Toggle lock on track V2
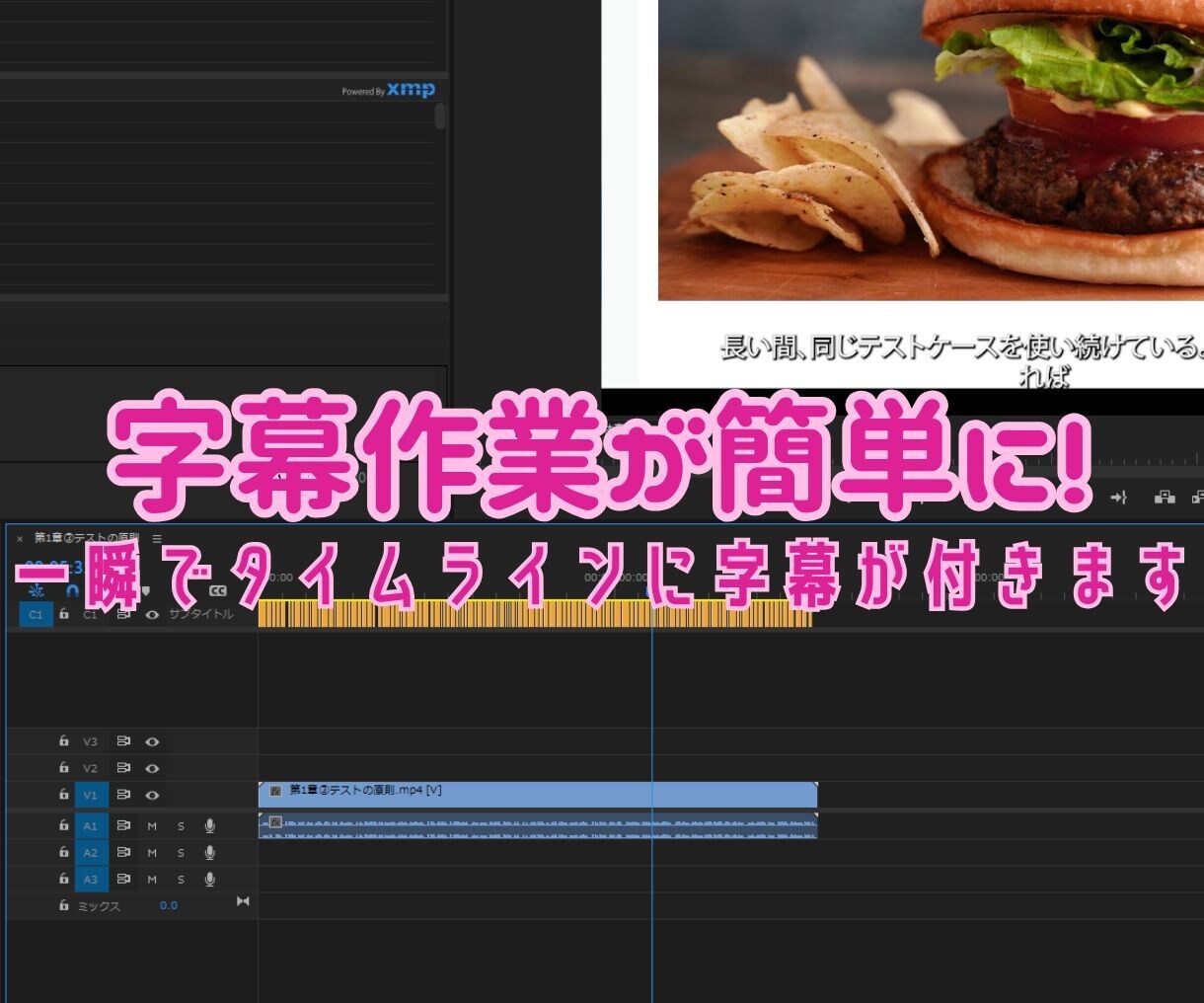Screen dimensions: 1204x1003 point(64,768)
